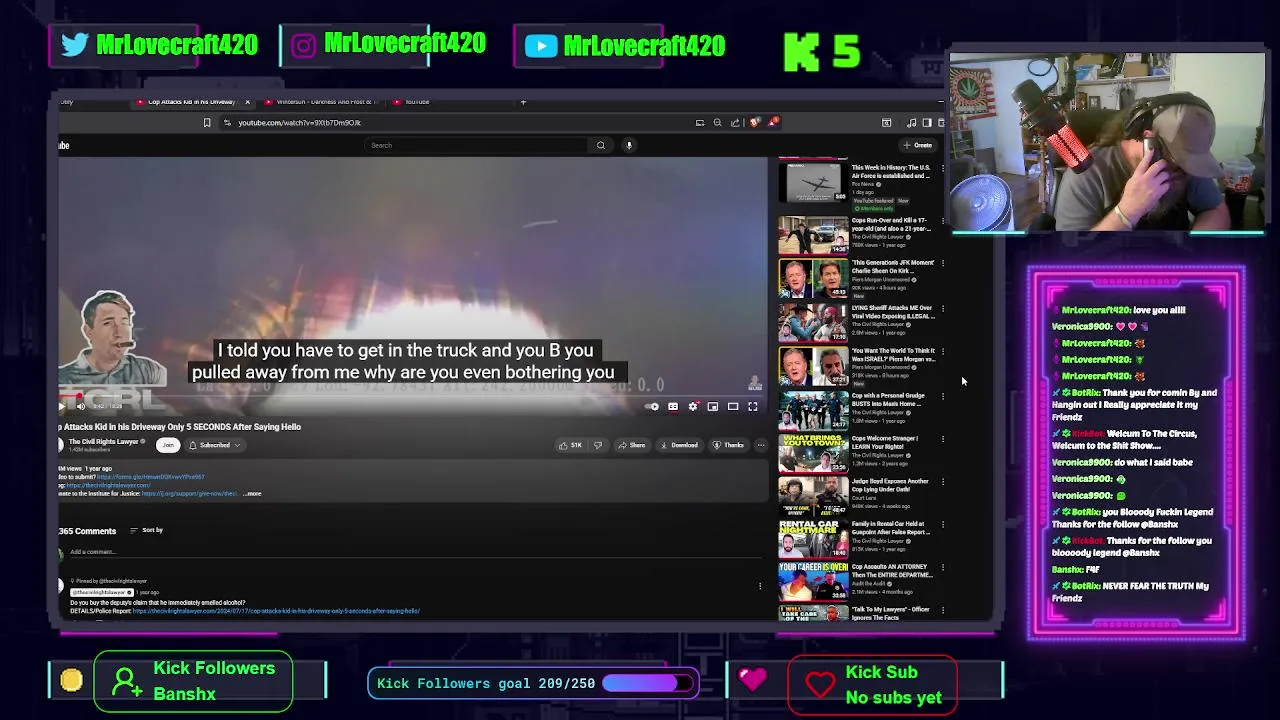Open The Civil Rights Lawyer channel name
Viewport: 1280px width, 720px height.
(x=103, y=441)
